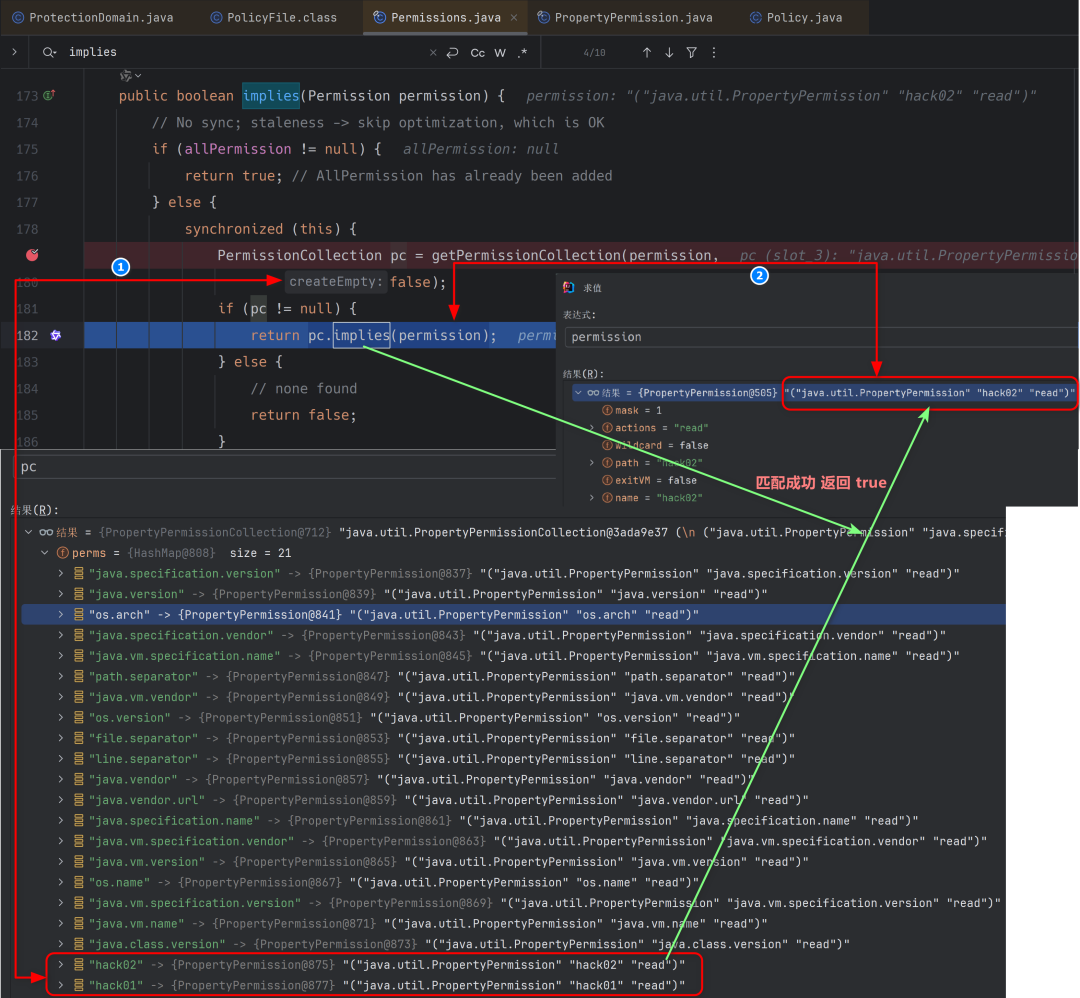Click the "4/10" match counter
This screenshot has width=1080, height=998.
point(594,52)
